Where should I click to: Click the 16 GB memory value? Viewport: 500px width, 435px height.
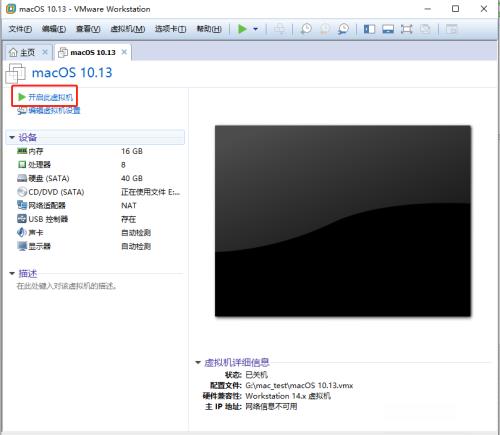point(132,151)
